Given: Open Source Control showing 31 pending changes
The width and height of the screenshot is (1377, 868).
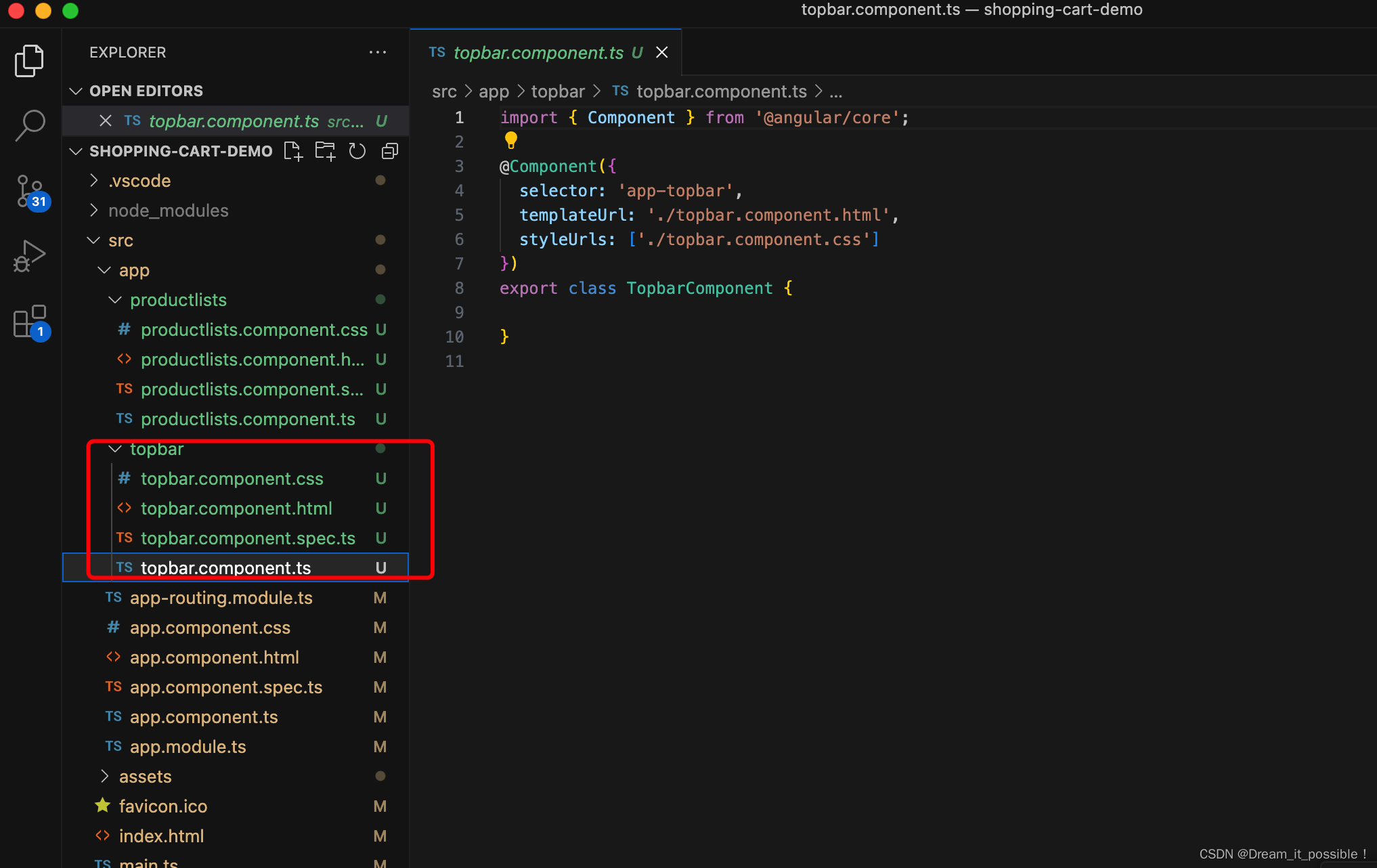Looking at the screenshot, I should 29,191.
